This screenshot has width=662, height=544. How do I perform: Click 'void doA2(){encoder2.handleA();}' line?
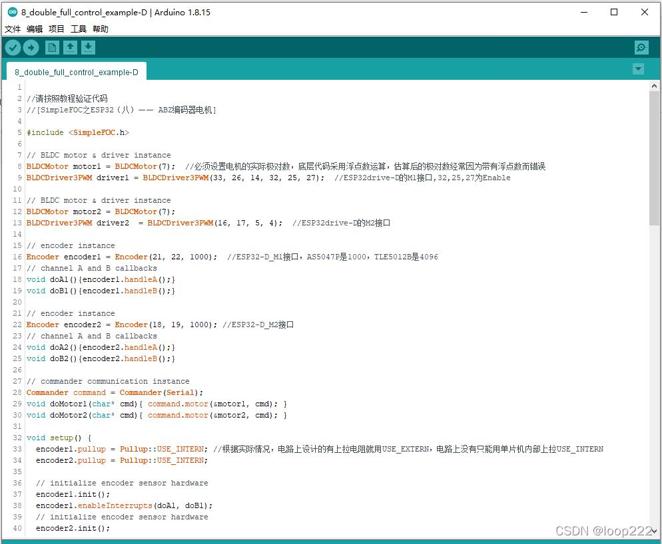[x=100, y=347]
